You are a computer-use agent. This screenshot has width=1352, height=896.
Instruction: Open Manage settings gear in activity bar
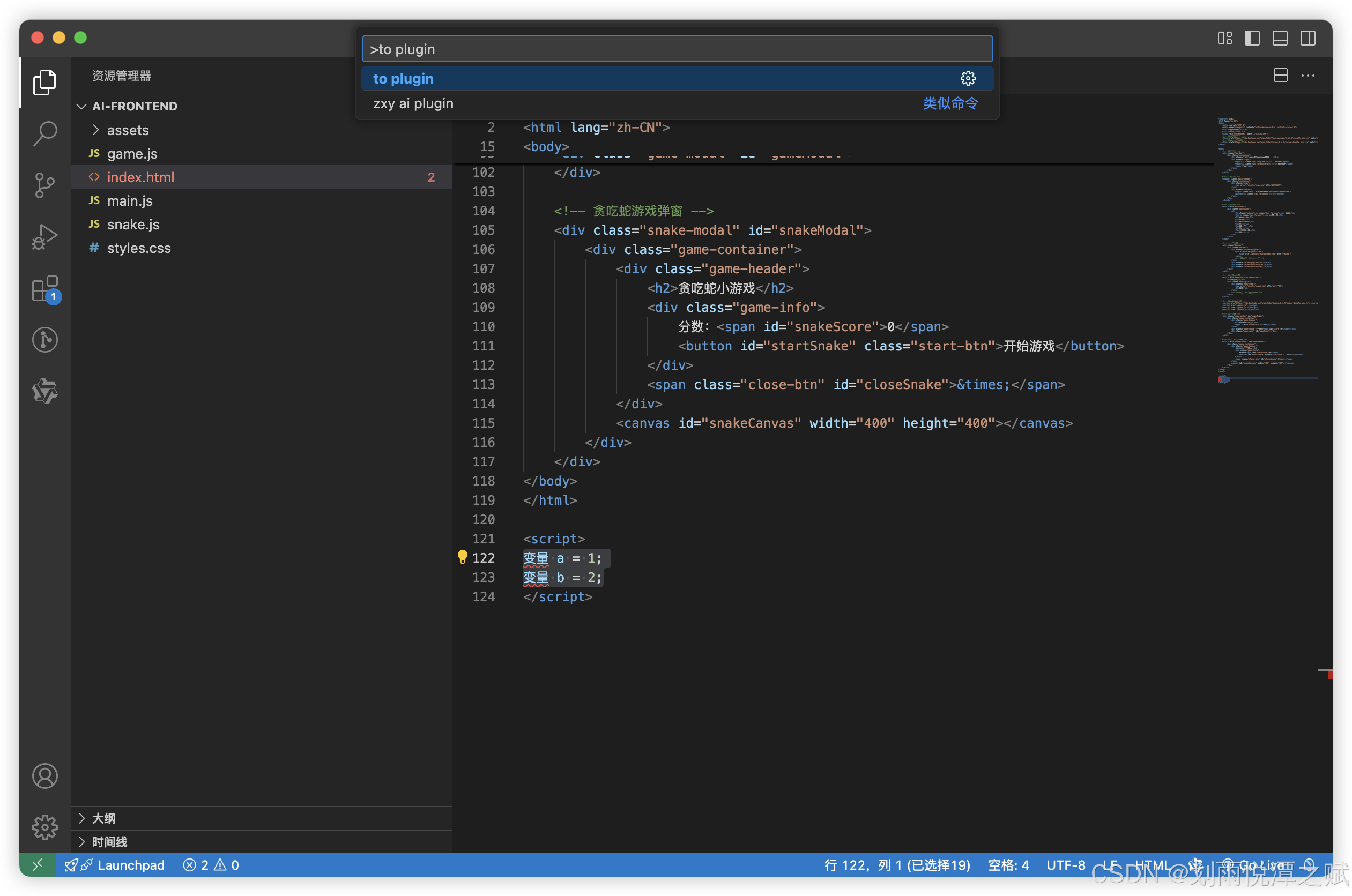pyautogui.click(x=44, y=827)
